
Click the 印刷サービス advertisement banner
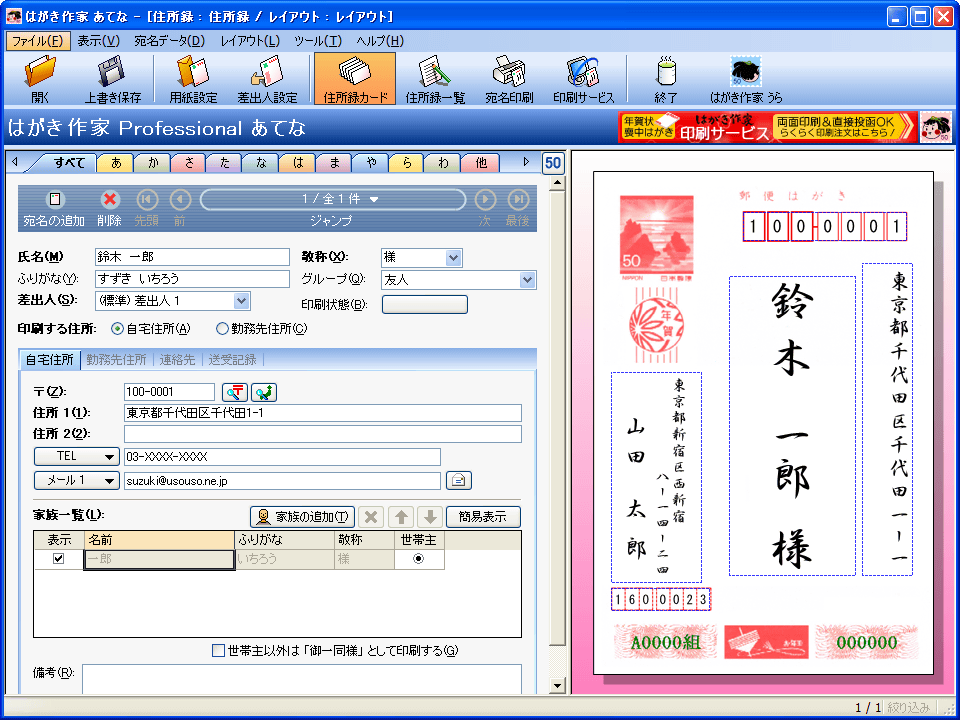[x=768, y=127]
